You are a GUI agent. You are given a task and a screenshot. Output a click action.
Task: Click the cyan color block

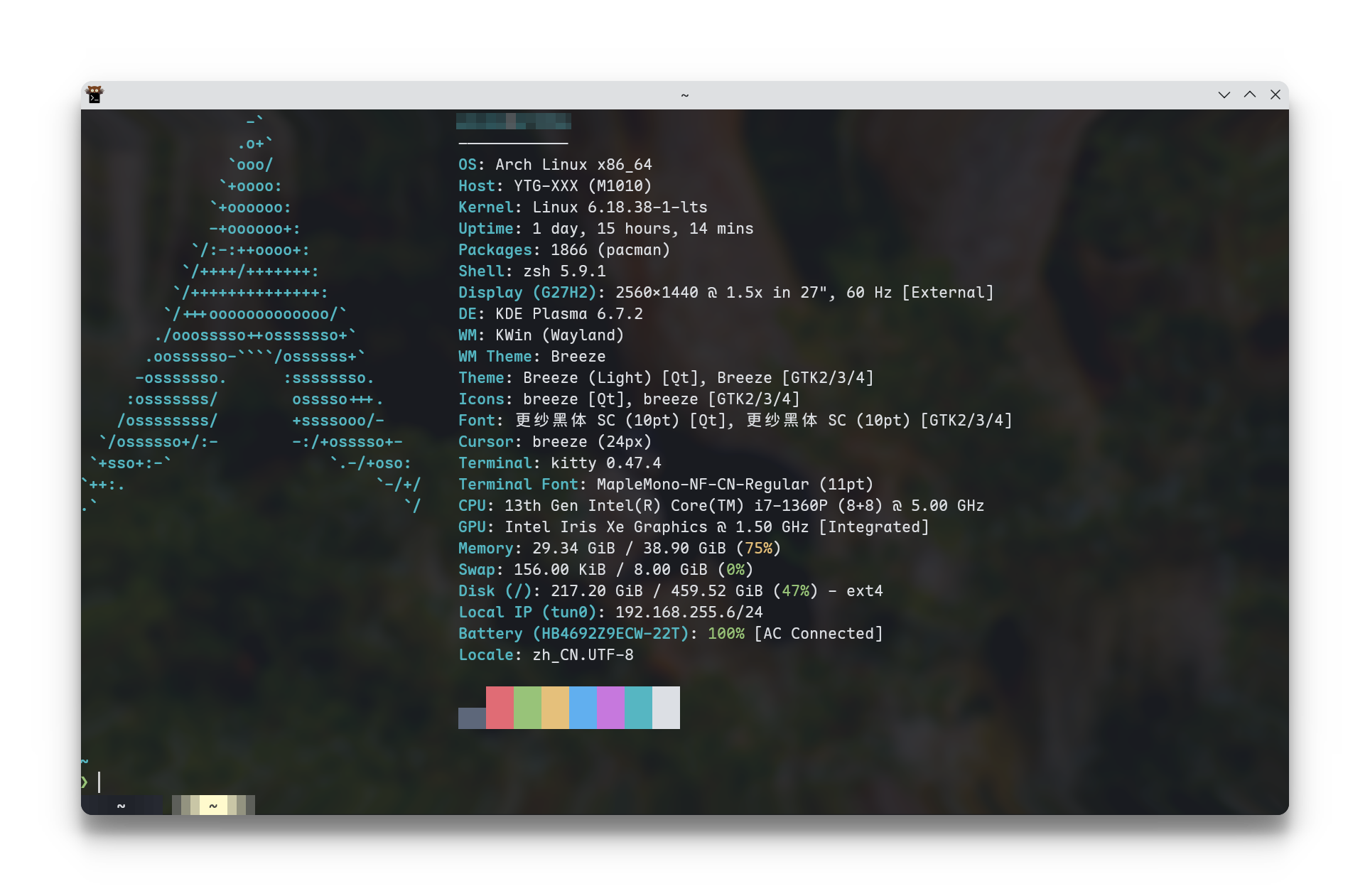click(x=638, y=708)
